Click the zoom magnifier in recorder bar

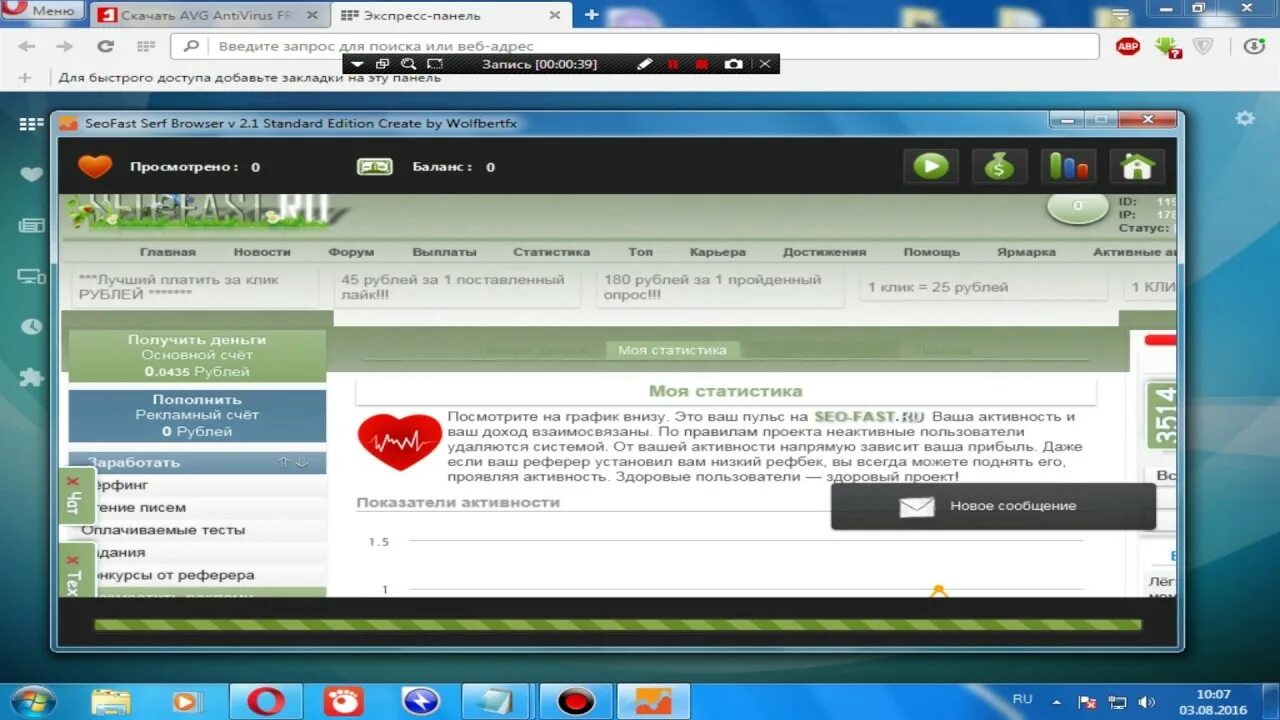408,64
